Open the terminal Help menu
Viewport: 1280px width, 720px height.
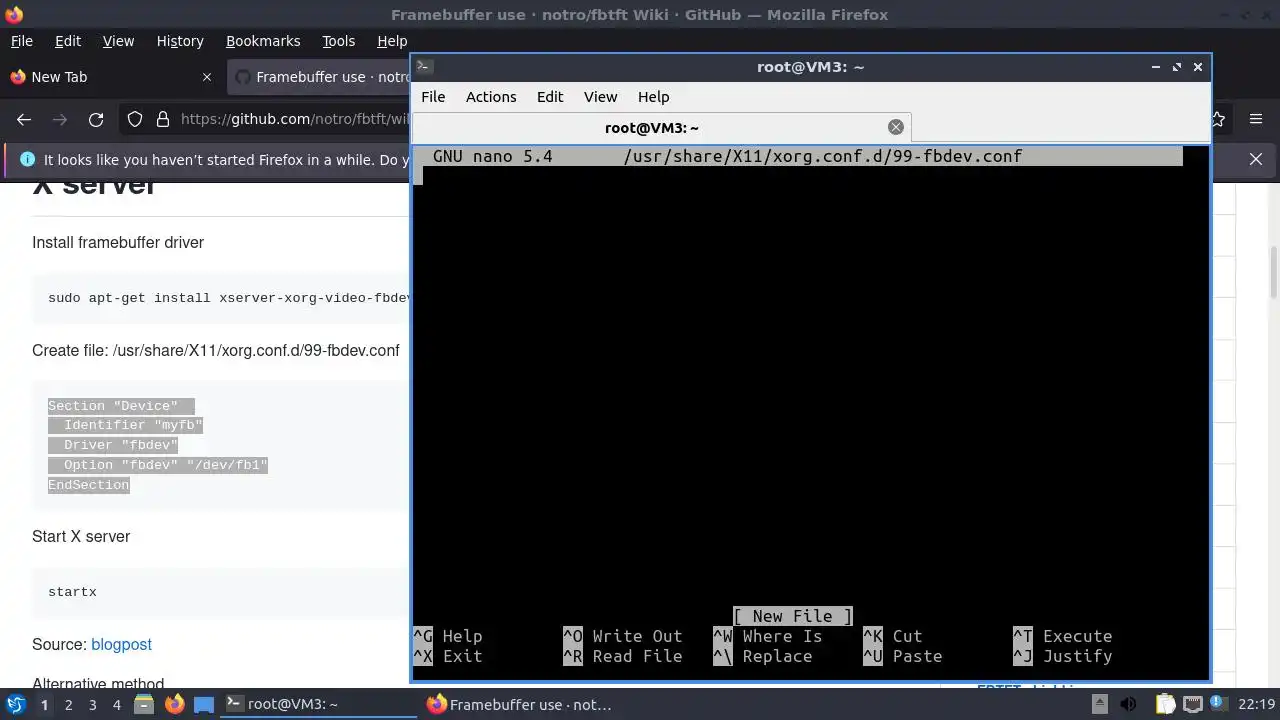(653, 97)
